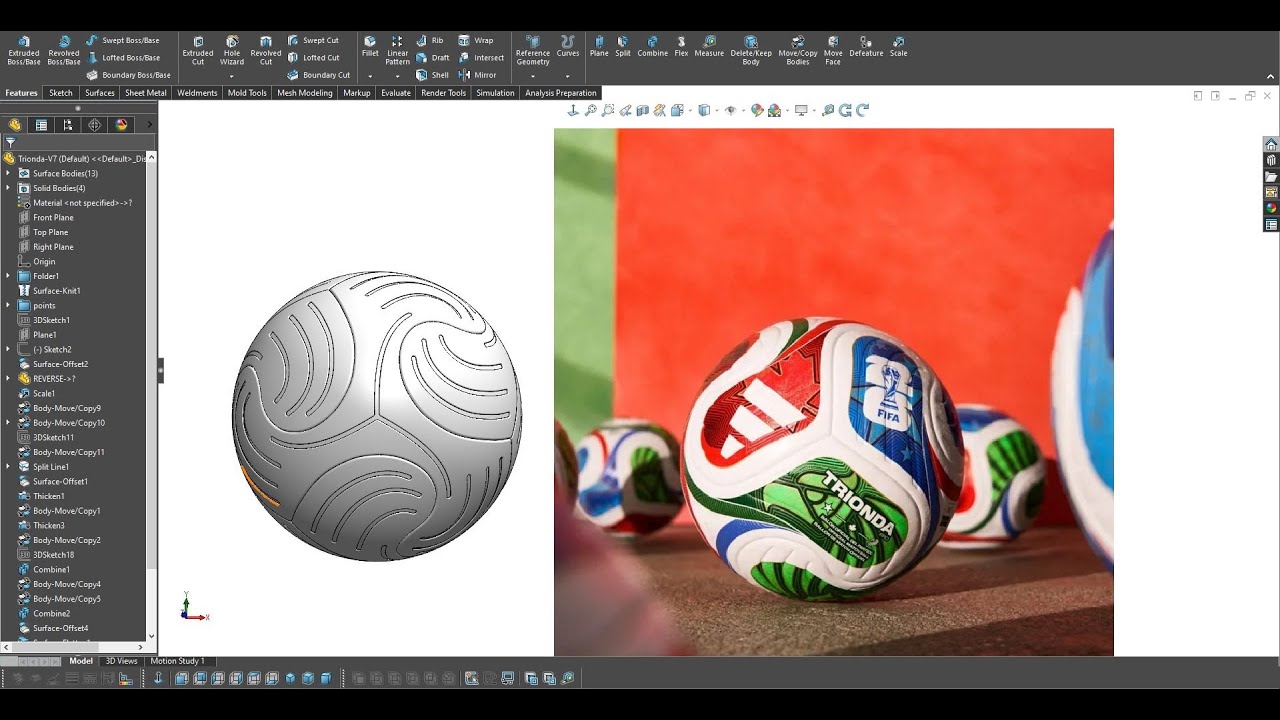Switch to the Evaluate tab
Image resolution: width=1280 pixels, height=720 pixels.
[x=396, y=93]
